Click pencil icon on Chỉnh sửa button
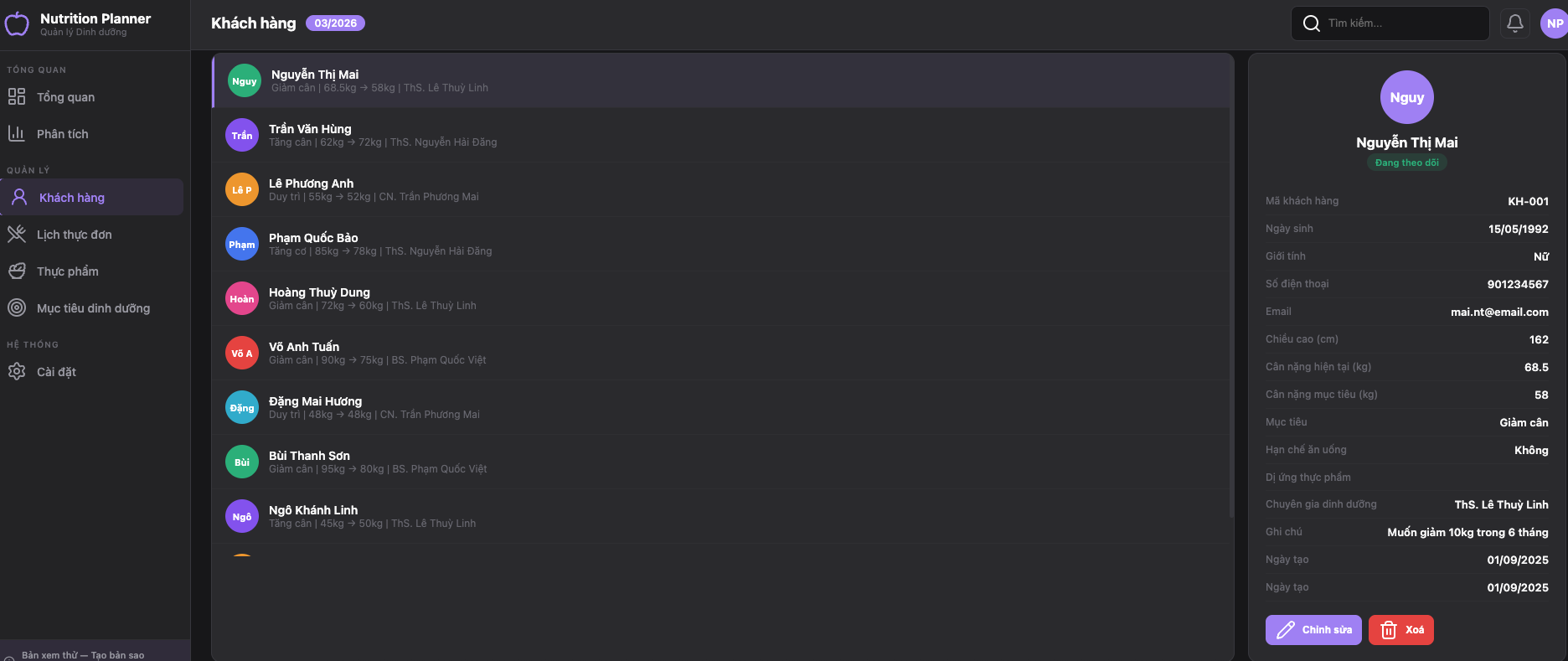The height and width of the screenshot is (661, 1568). point(1286,630)
